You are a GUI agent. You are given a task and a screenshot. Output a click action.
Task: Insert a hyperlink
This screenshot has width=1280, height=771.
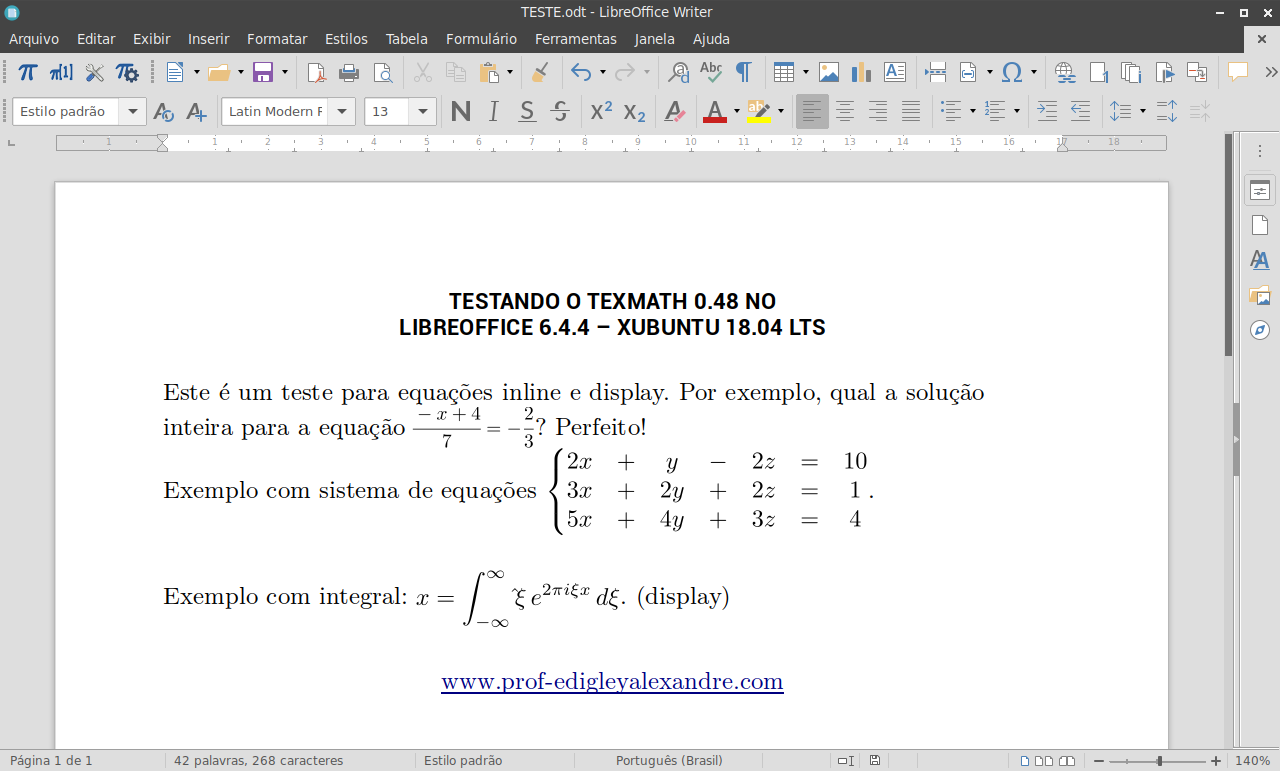[1065, 72]
